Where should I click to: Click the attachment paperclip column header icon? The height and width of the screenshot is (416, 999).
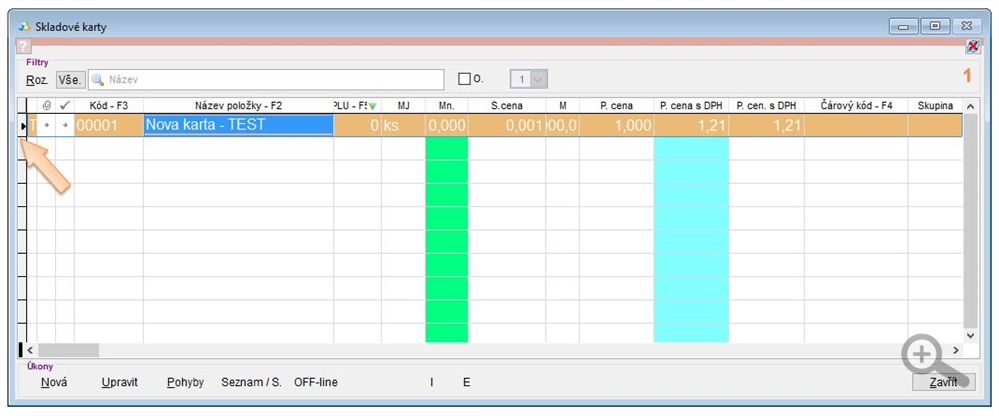point(47,105)
